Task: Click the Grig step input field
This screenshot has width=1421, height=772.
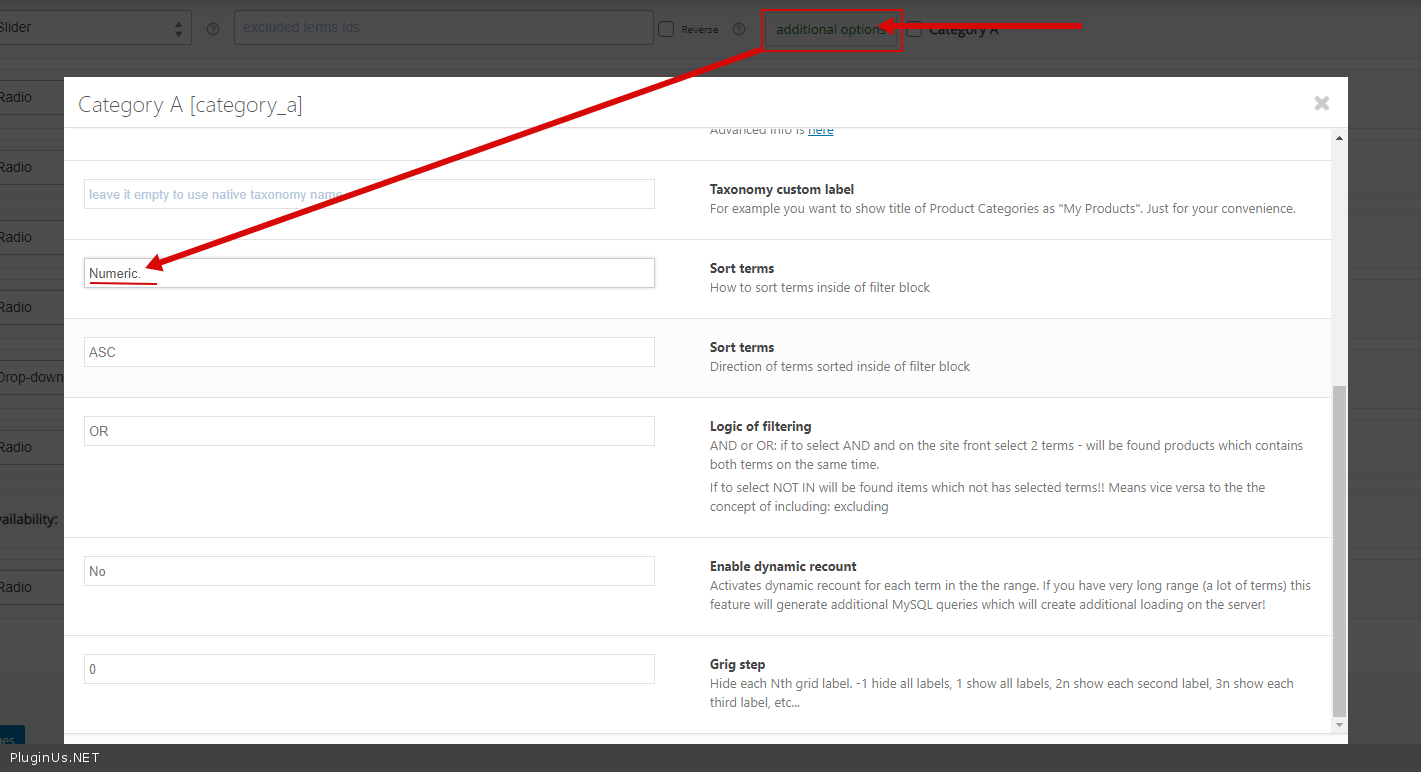Action: pos(369,669)
